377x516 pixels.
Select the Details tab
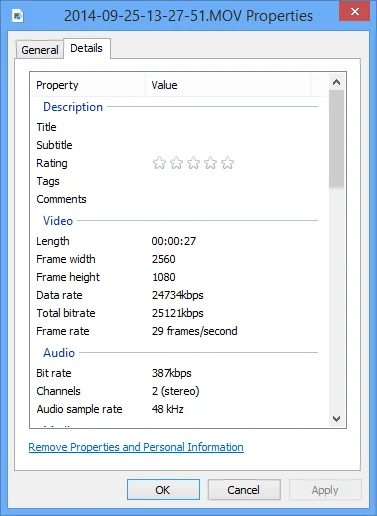[87, 48]
